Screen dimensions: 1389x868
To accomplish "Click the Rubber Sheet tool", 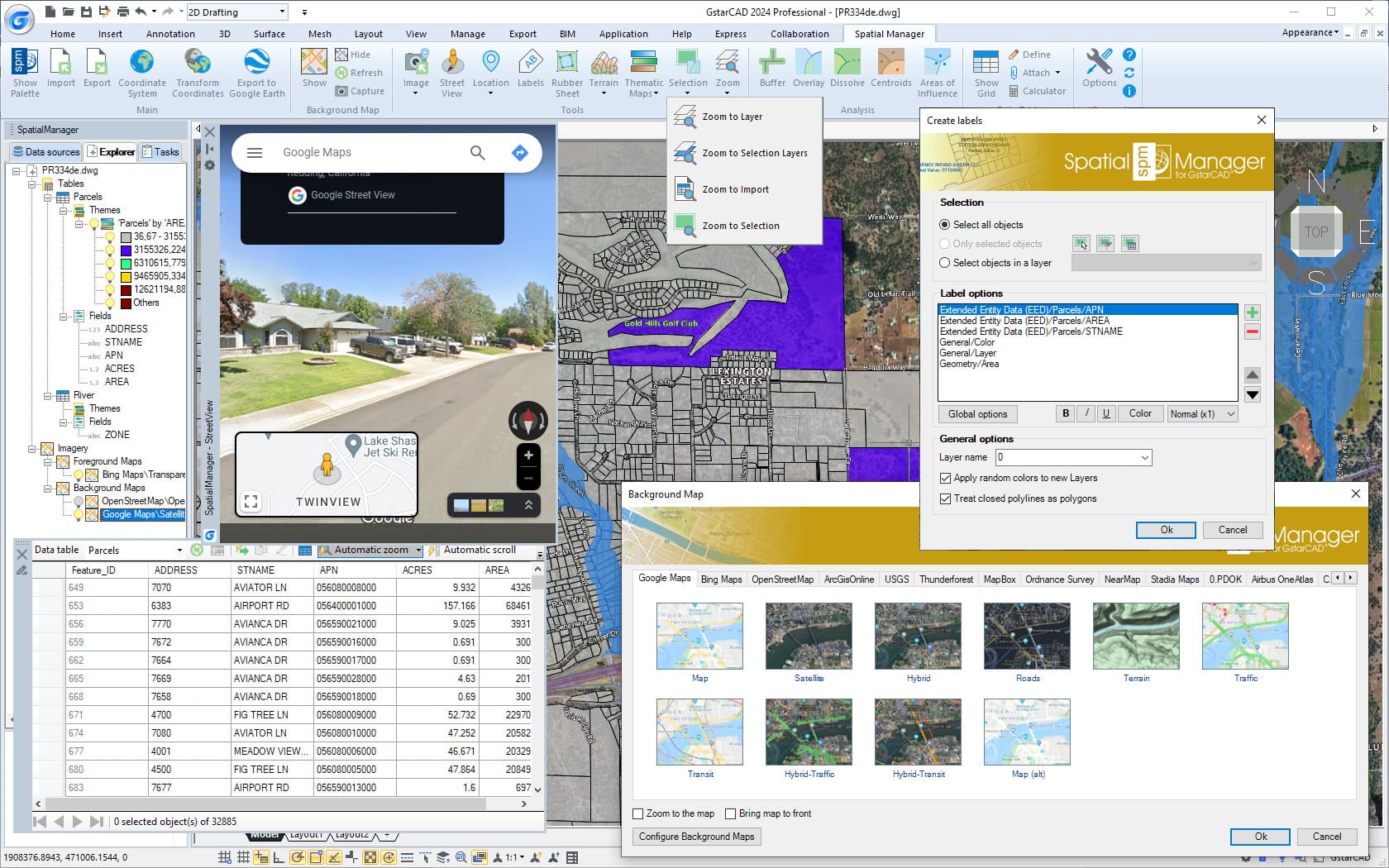I will [x=567, y=73].
